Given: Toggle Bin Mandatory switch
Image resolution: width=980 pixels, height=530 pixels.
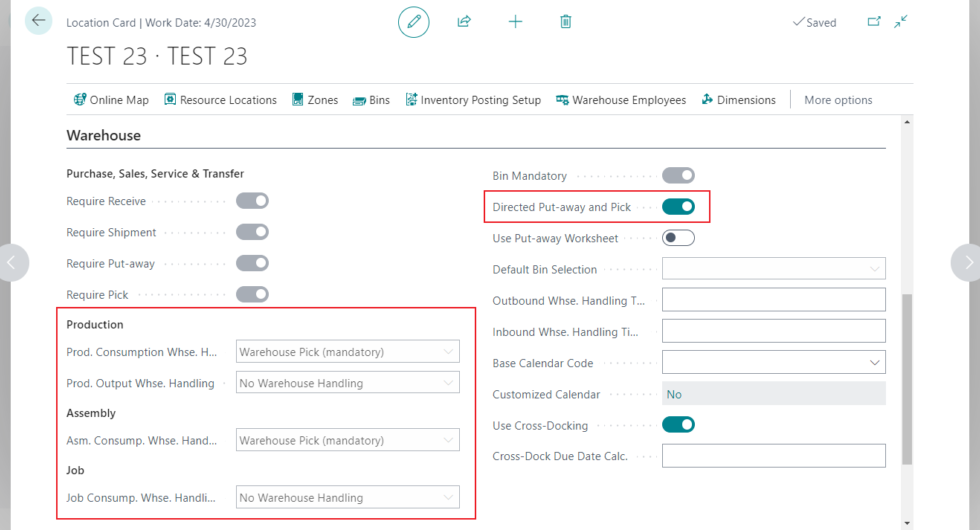Looking at the screenshot, I should pos(678,176).
